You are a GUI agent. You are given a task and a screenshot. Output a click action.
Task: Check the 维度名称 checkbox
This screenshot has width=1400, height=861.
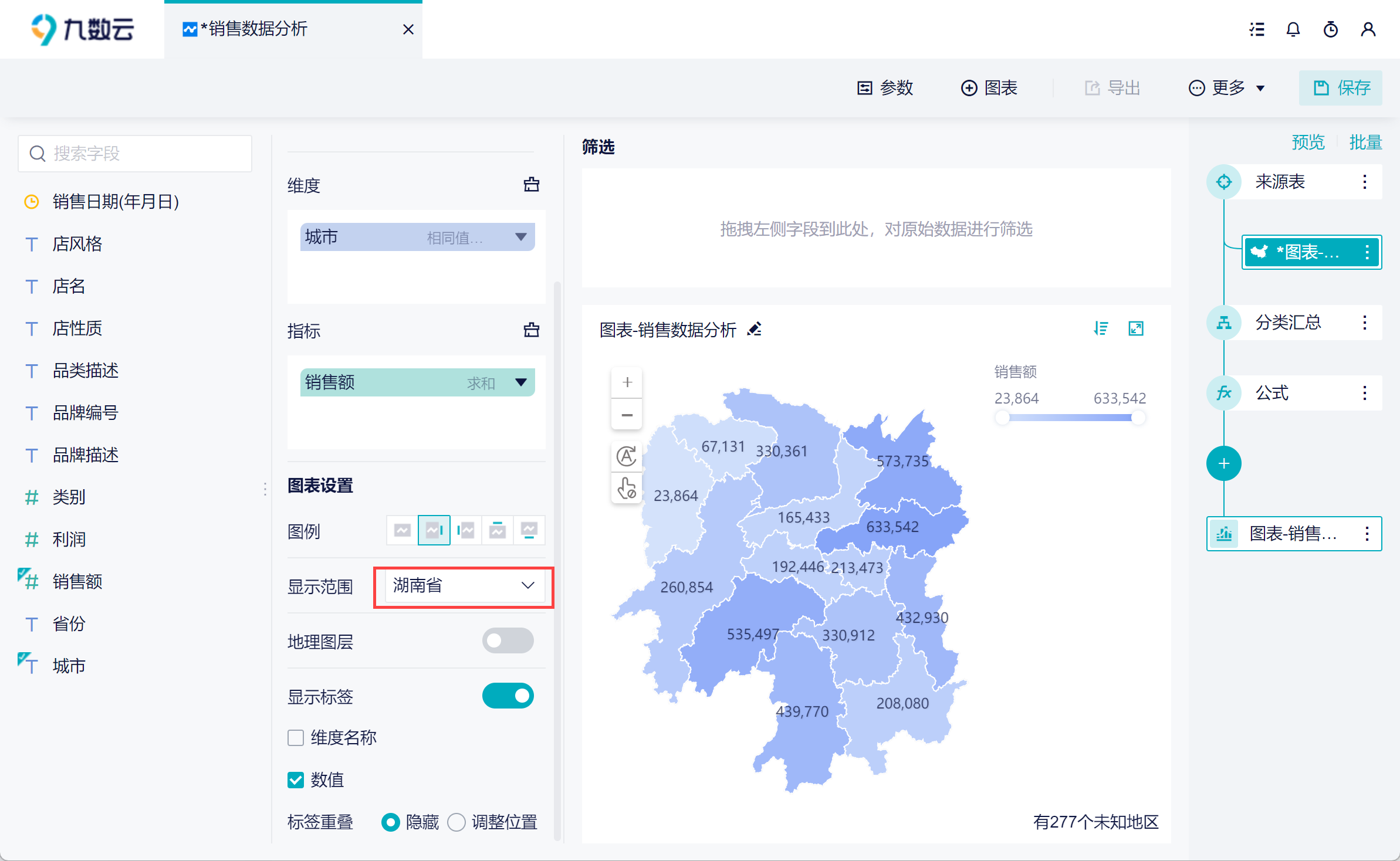tap(296, 738)
